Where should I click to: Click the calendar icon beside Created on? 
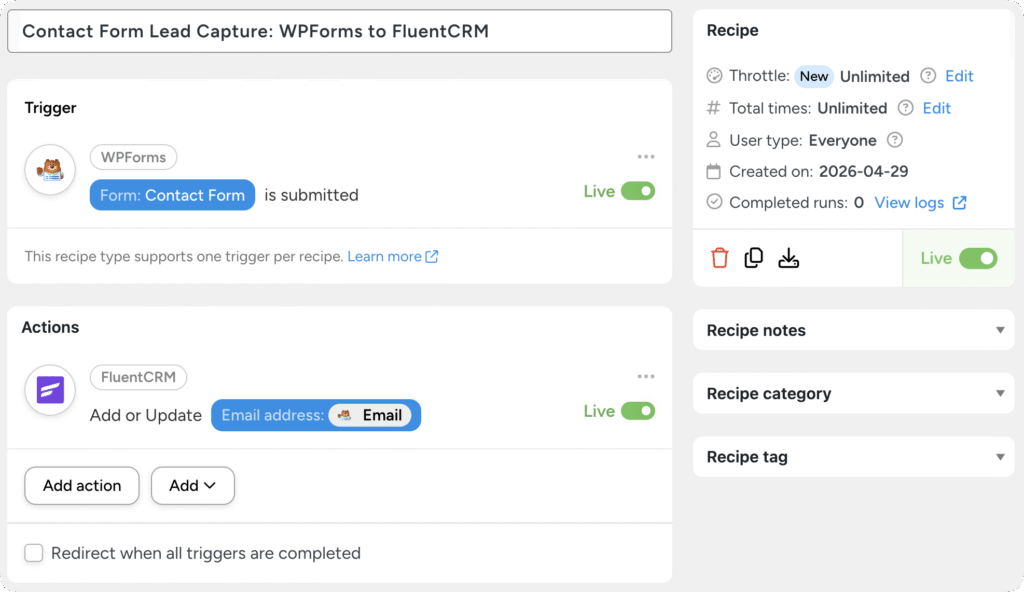(713, 171)
